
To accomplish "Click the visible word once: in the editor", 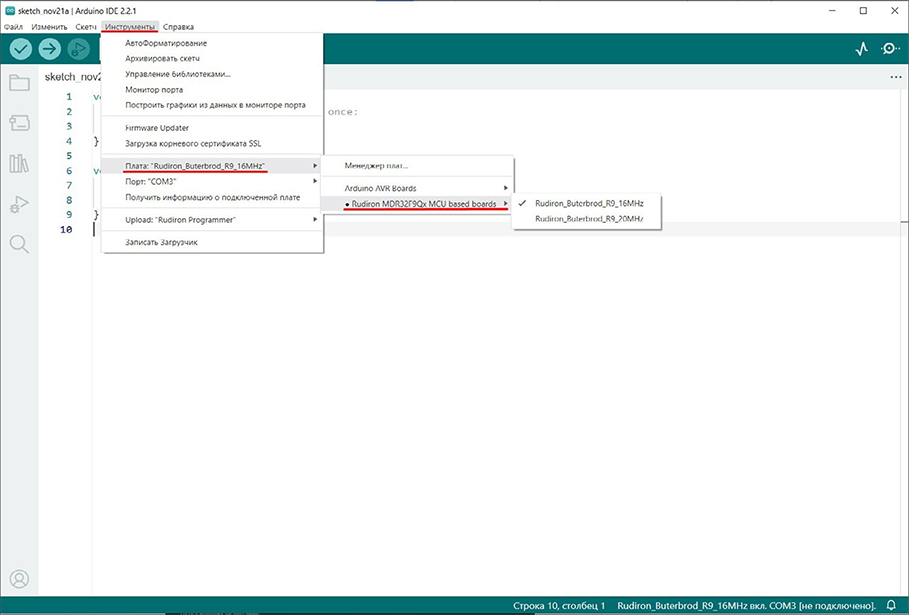I will coord(343,112).
